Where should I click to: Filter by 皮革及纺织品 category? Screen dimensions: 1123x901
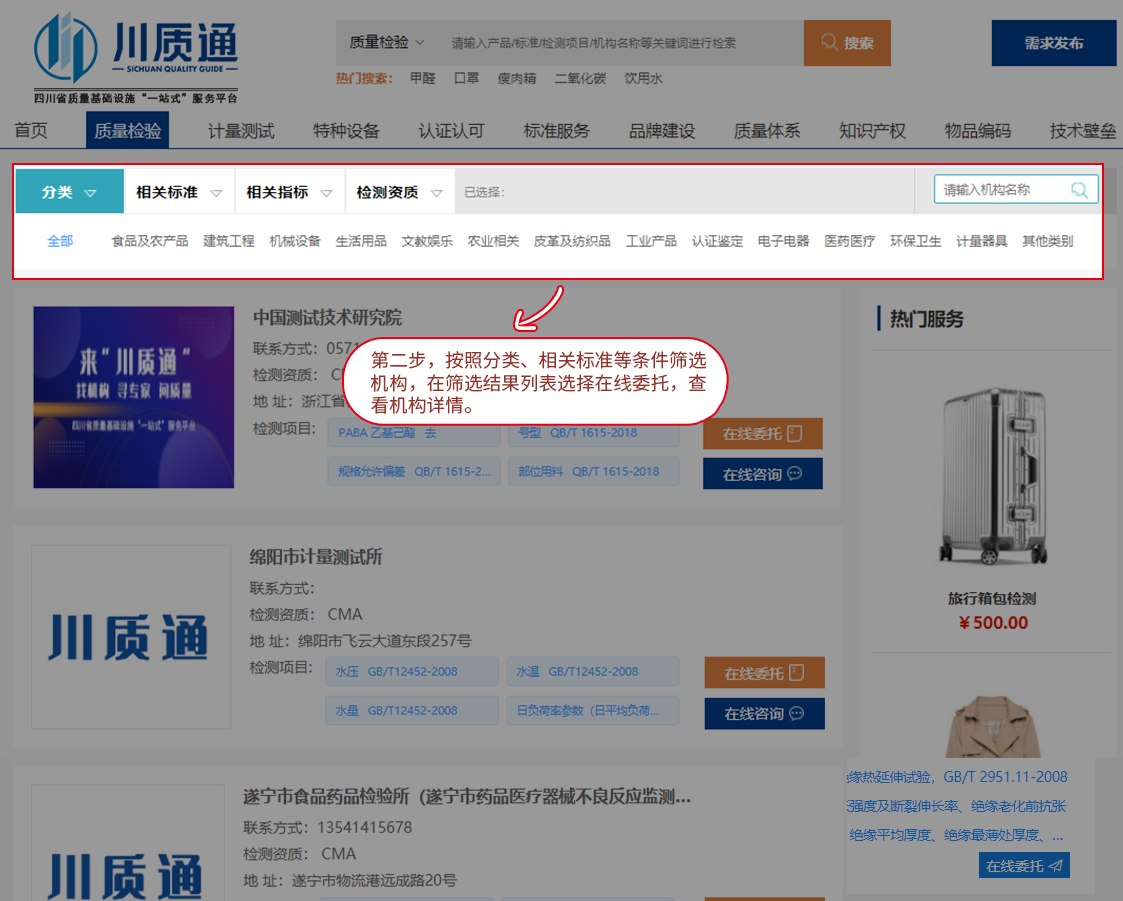click(x=572, y=241)
